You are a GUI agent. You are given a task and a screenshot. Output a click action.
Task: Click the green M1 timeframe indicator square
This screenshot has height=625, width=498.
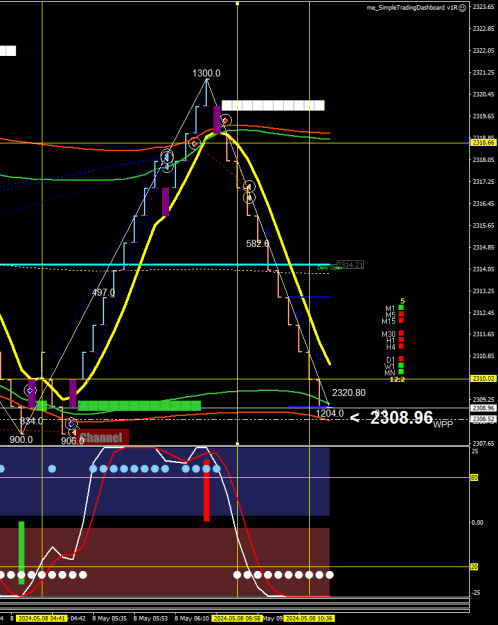tap(401, 308)
